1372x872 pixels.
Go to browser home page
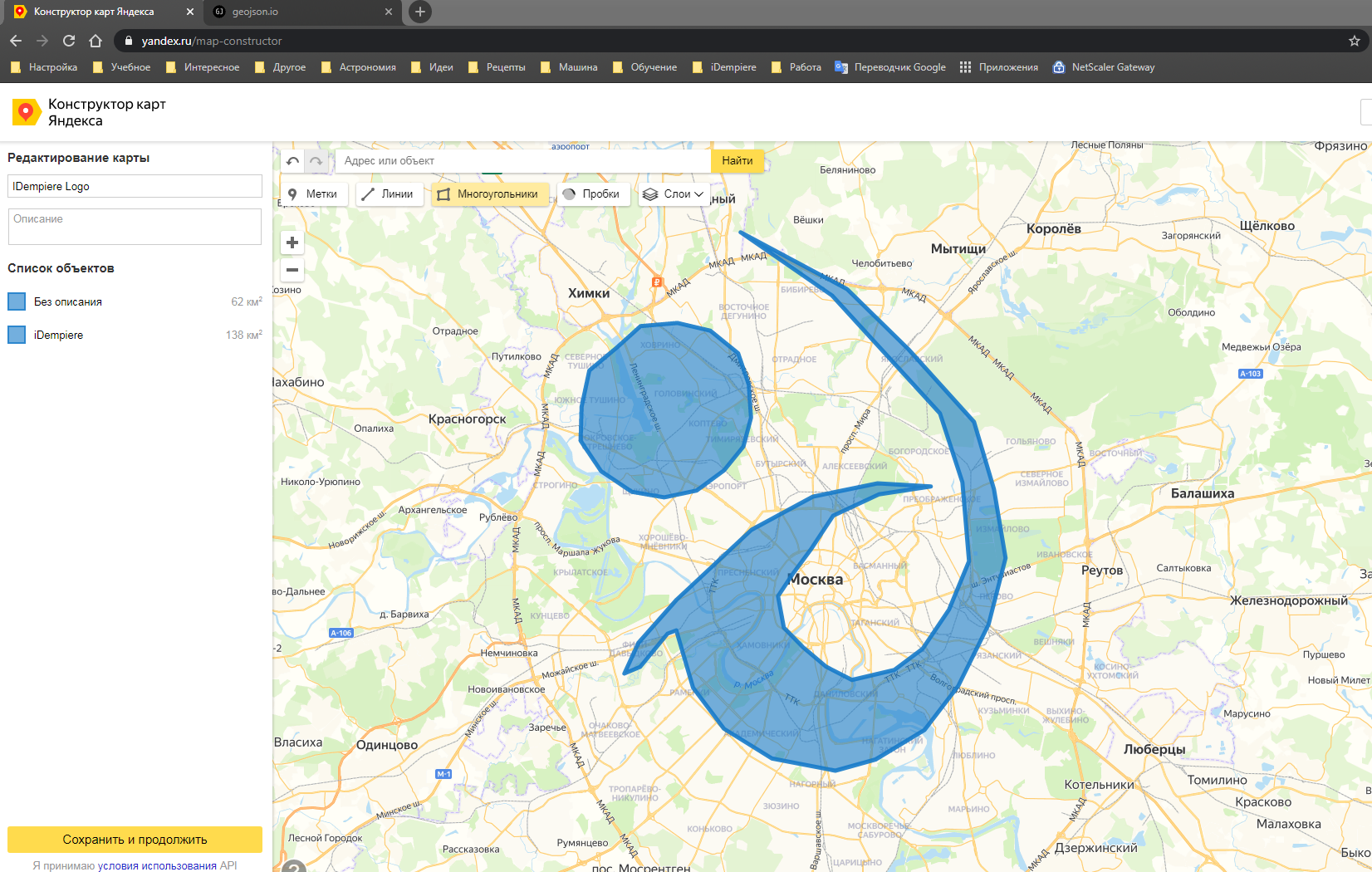pyautogui.click(x=96, y=41)
